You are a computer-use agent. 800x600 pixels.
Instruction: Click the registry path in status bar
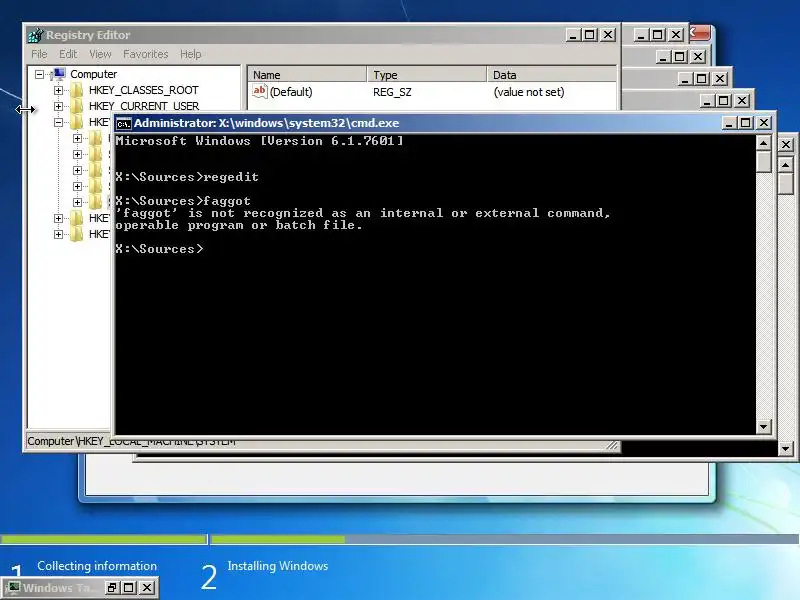(x=131, y=441)
